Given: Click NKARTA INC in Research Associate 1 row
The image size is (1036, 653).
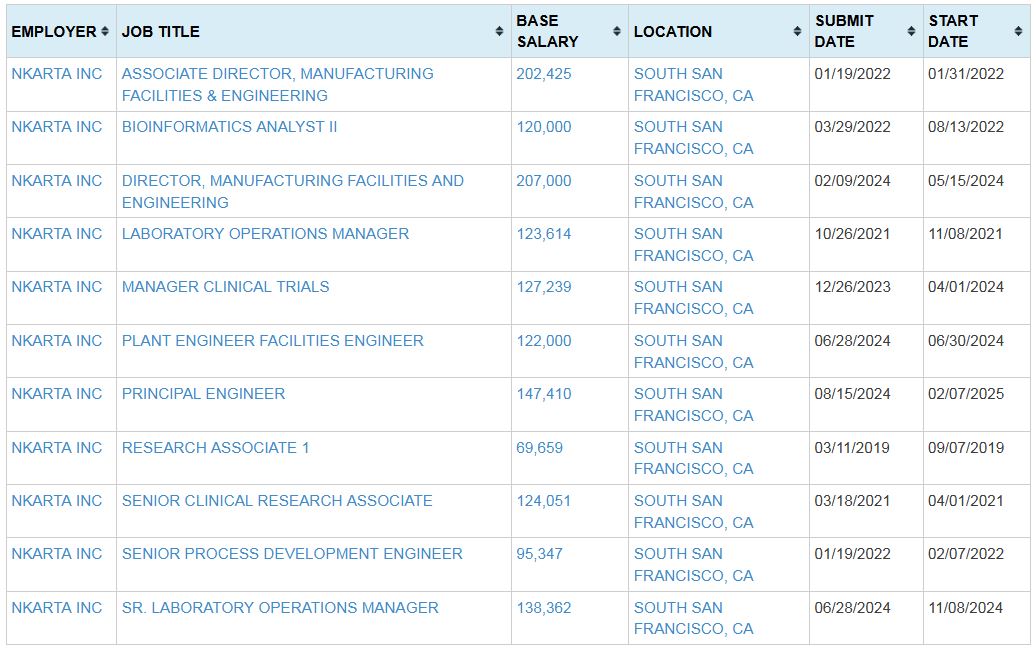Looking at the screenshot, I should 57,448.
